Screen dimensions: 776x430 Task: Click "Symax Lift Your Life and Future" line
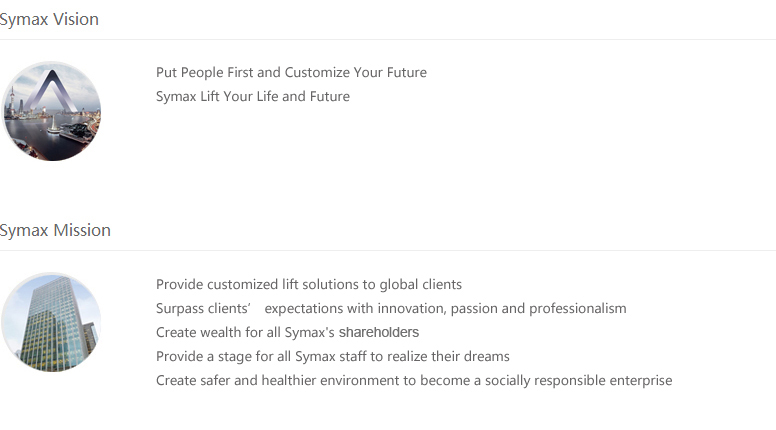tap(253, 96)
